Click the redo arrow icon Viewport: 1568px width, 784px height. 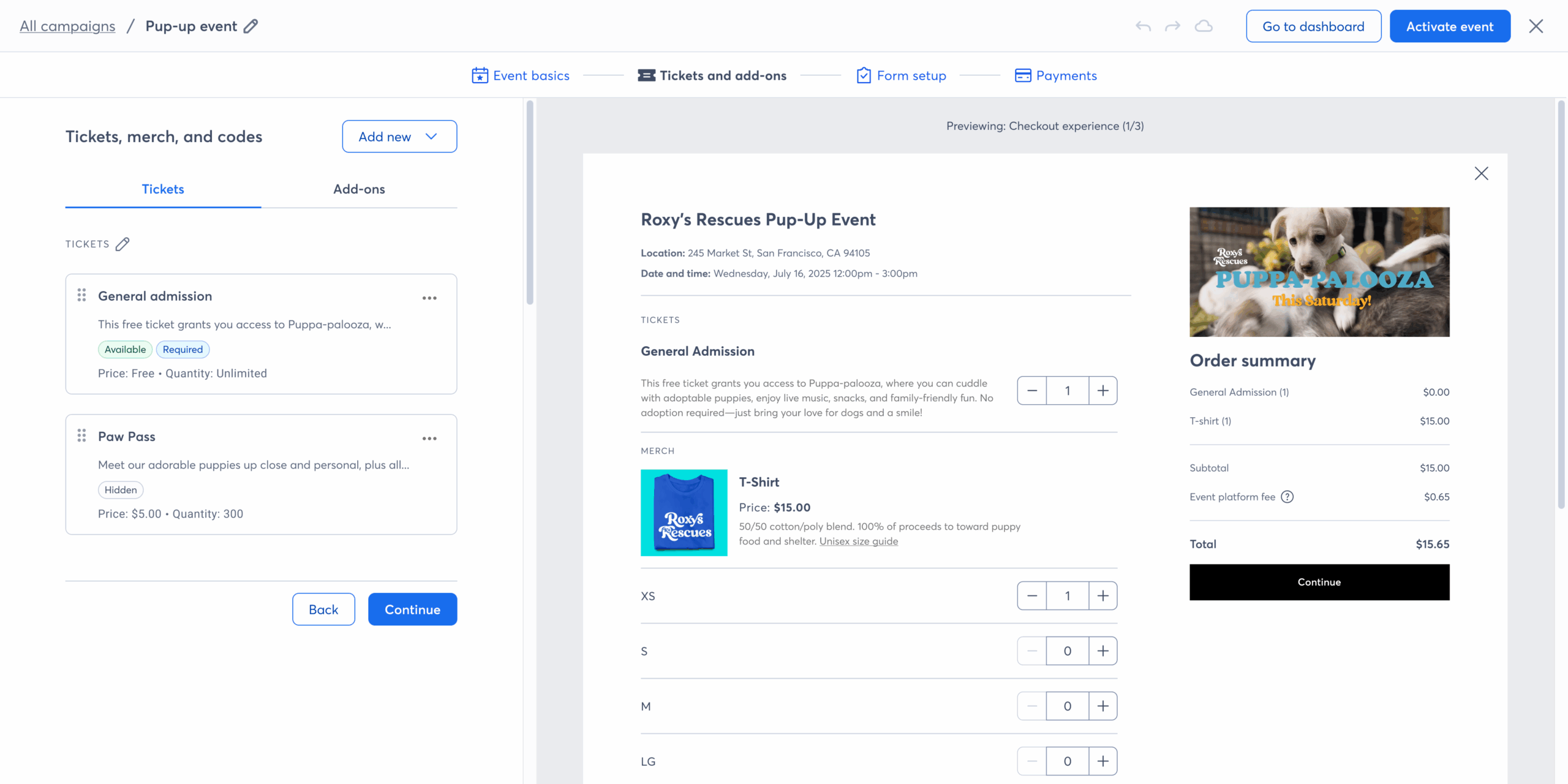[x=1172, y=26]
